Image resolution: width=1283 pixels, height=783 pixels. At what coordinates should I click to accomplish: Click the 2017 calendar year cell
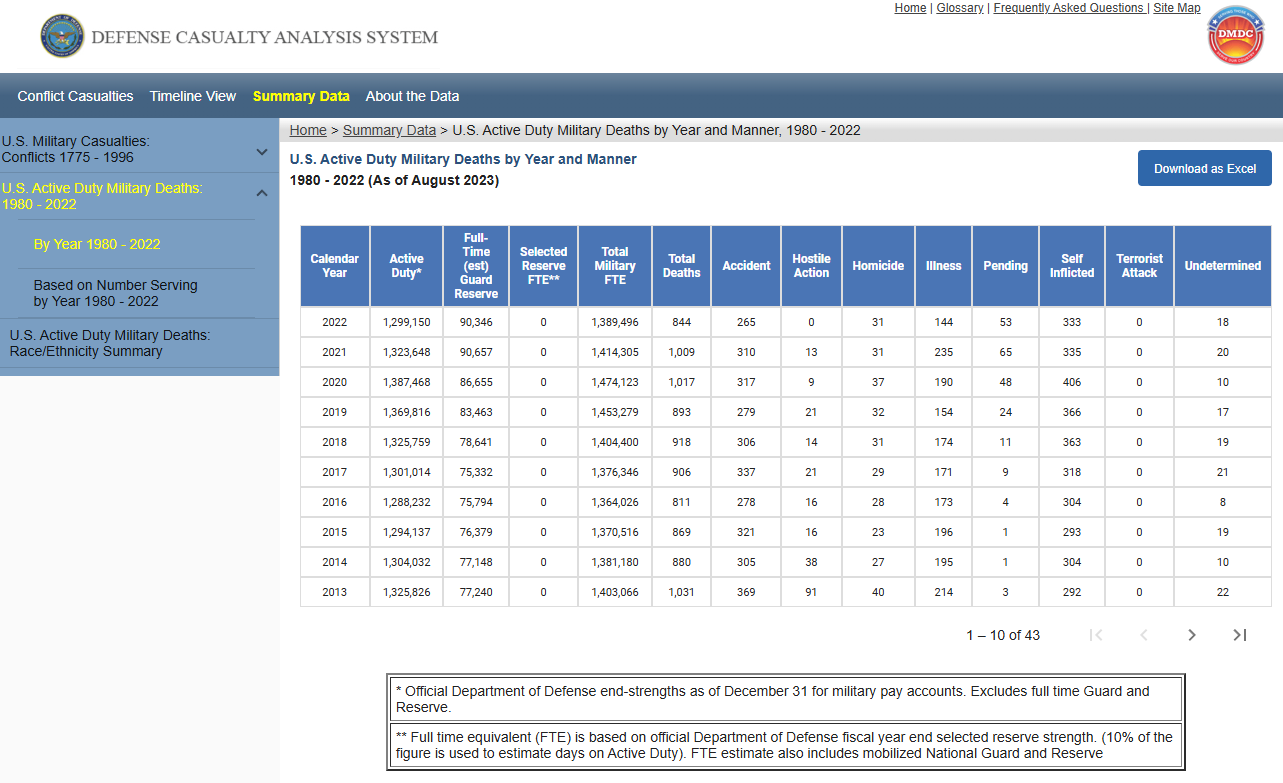coord(335,472)
